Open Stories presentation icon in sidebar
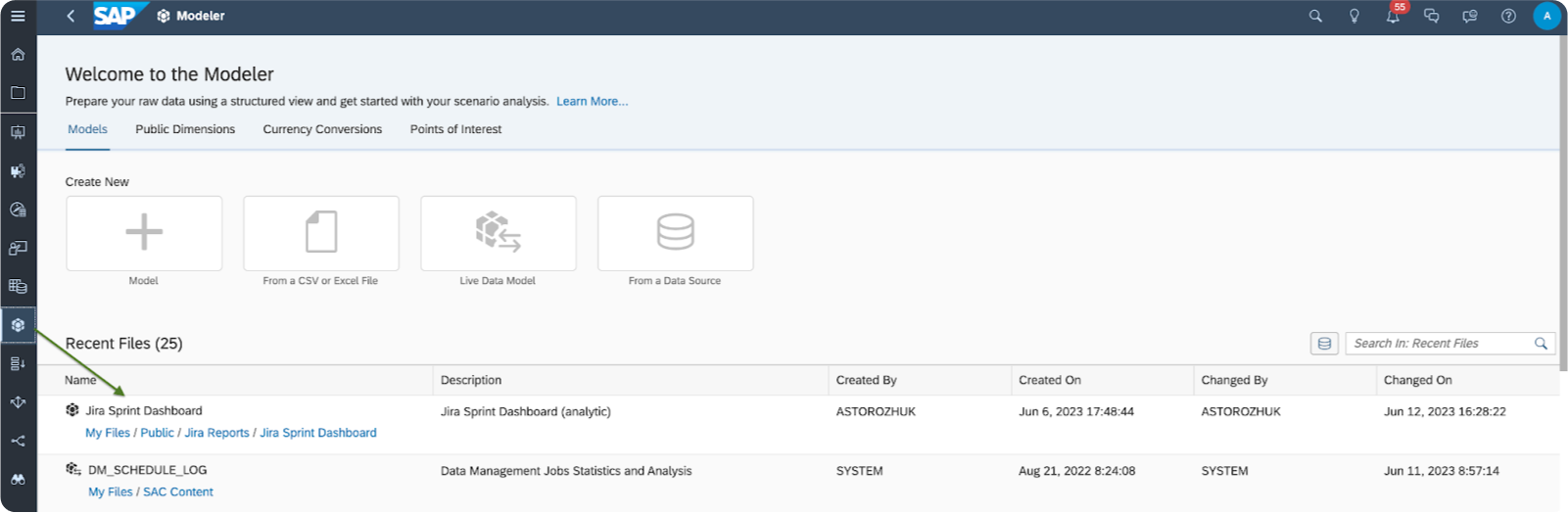 click(x=18, y=132)
